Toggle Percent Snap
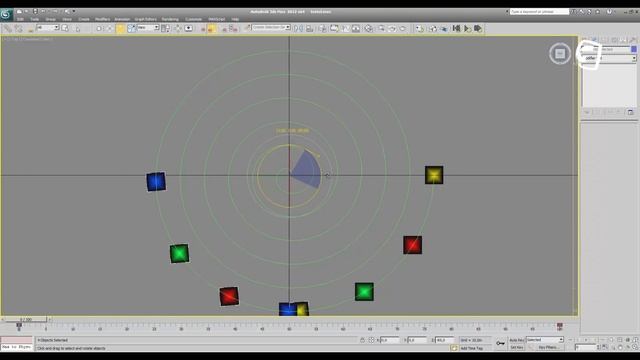640x360 pixels. click(223, 29)
